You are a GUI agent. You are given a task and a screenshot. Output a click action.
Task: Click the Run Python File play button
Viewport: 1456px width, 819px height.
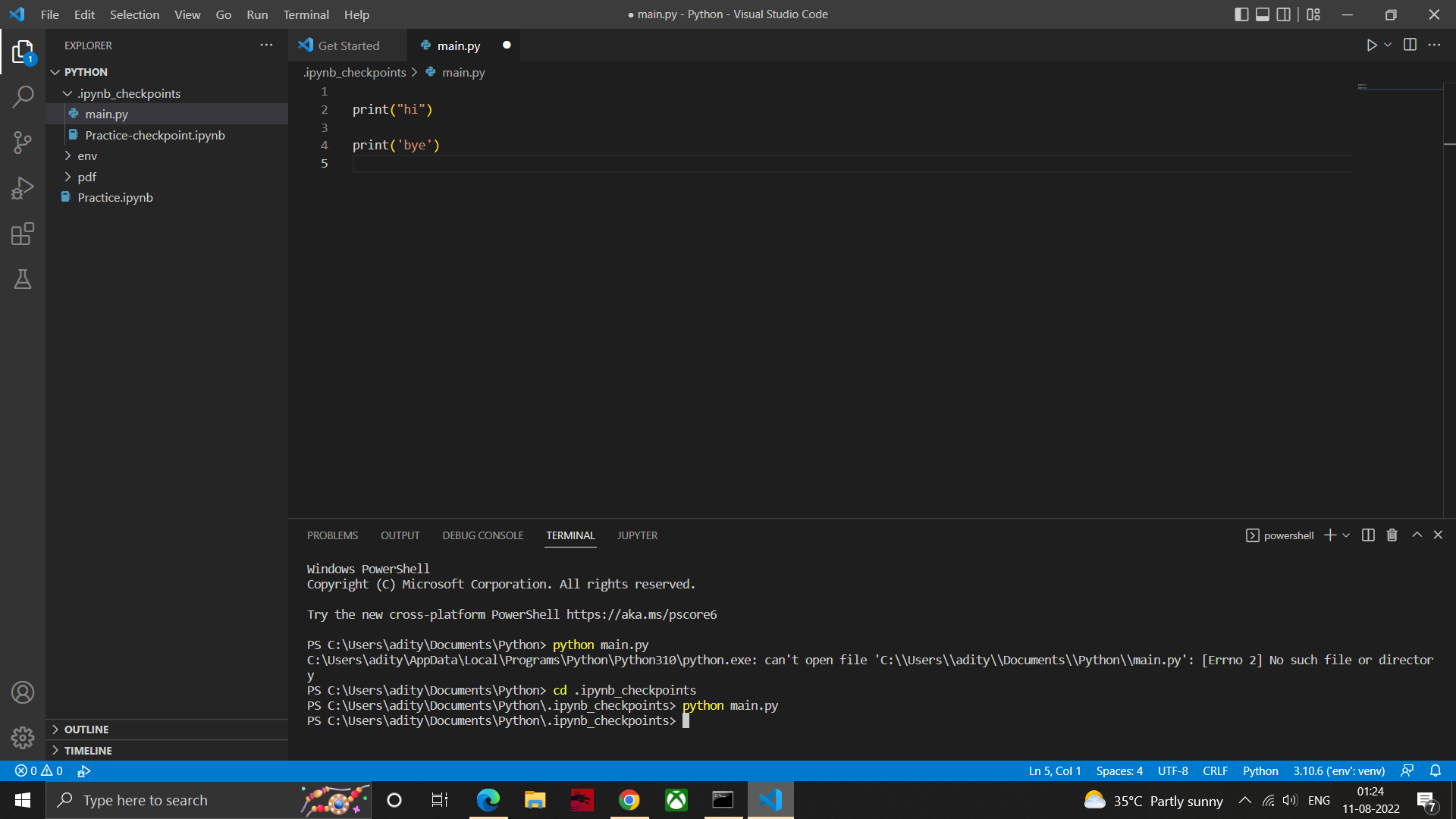(1371, 45)
